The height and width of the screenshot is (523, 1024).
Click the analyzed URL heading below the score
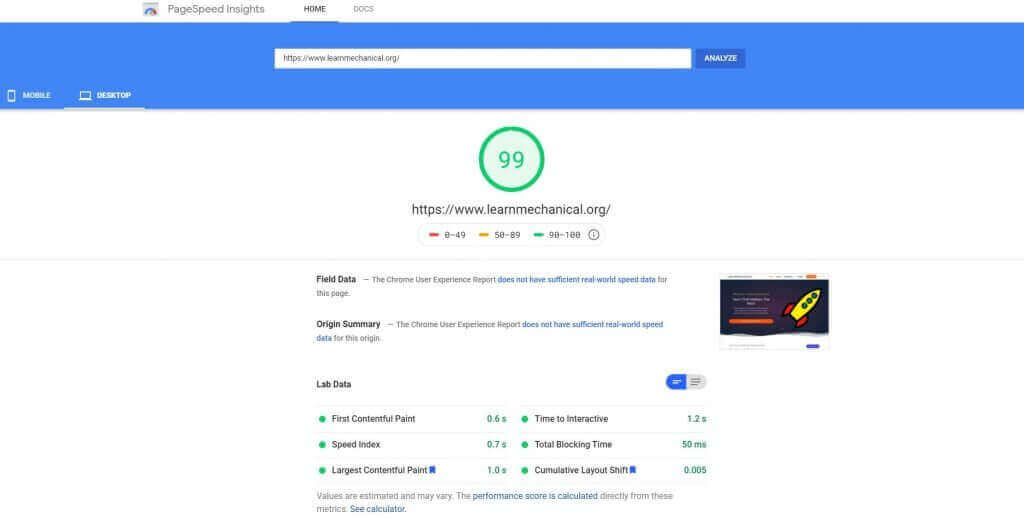click(x=511, y=210)
